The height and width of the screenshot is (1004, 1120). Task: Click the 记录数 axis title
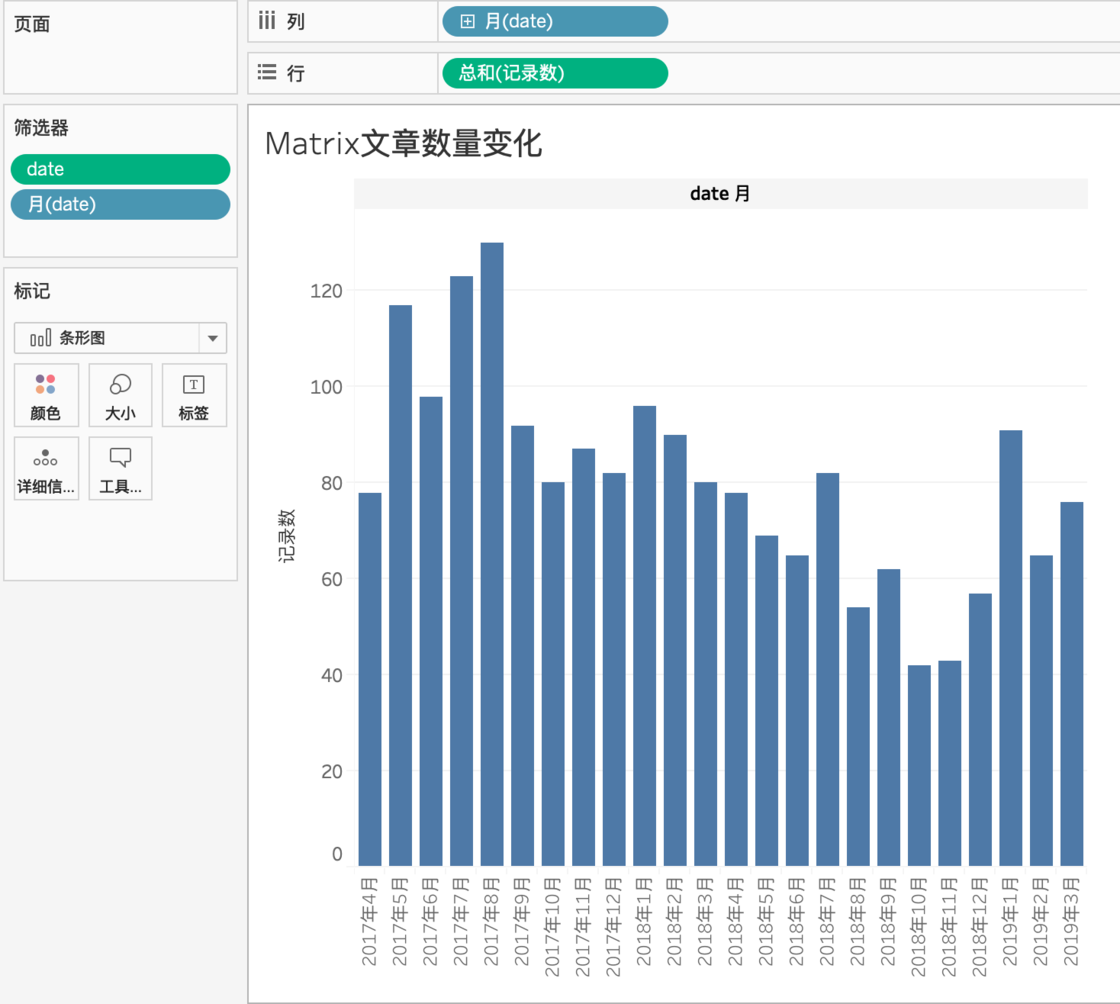click(x=286, y=536)
